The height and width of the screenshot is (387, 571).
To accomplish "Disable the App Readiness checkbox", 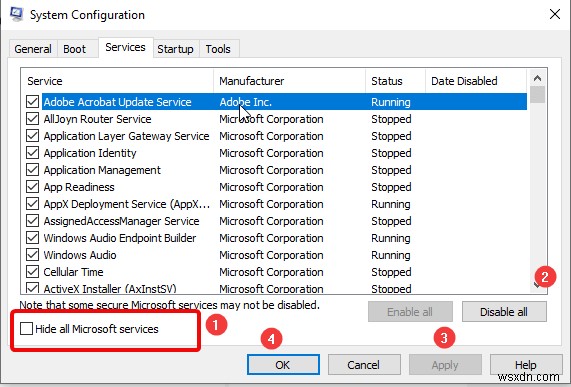I will tap(32, 187).
